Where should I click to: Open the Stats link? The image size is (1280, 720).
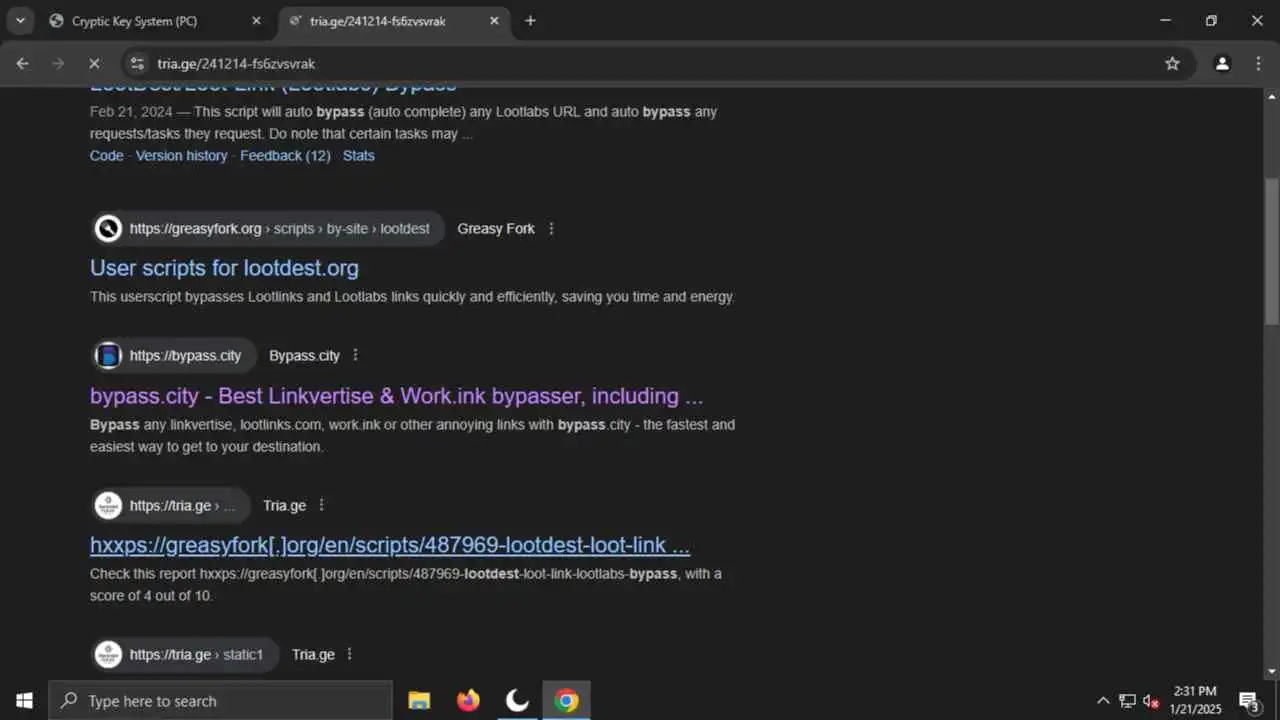359,155
